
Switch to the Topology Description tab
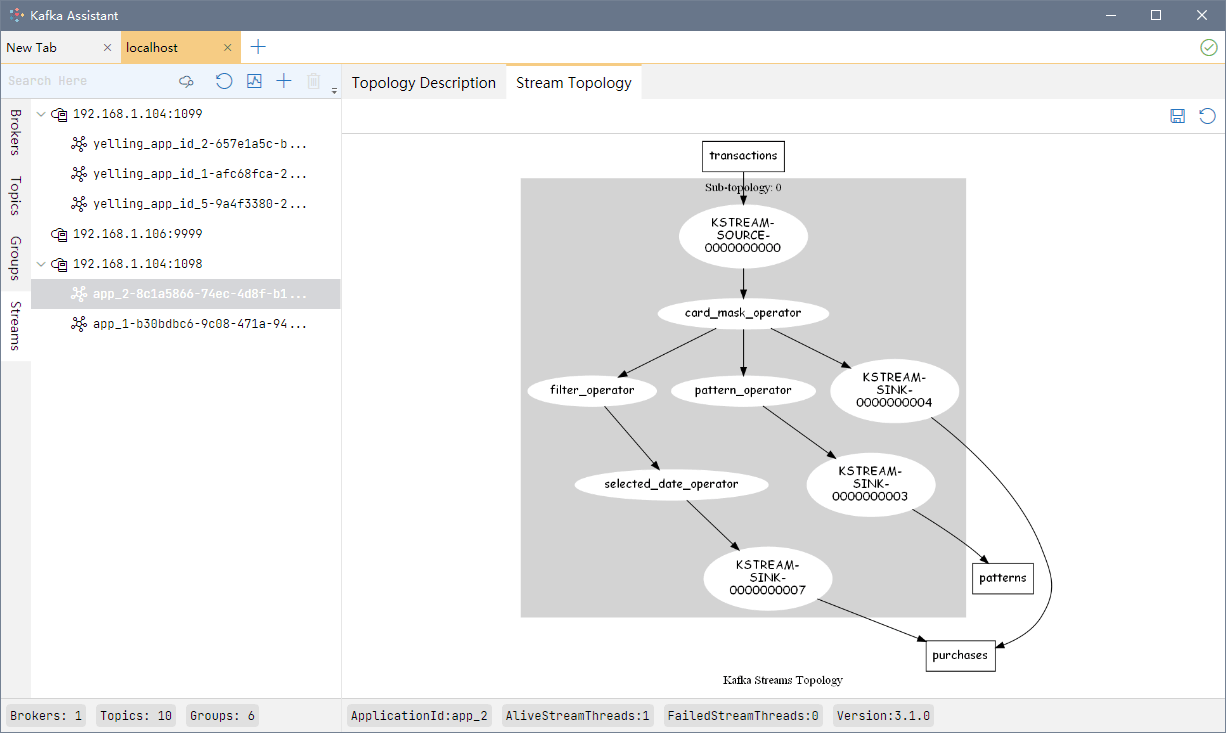tap(424, 83)
